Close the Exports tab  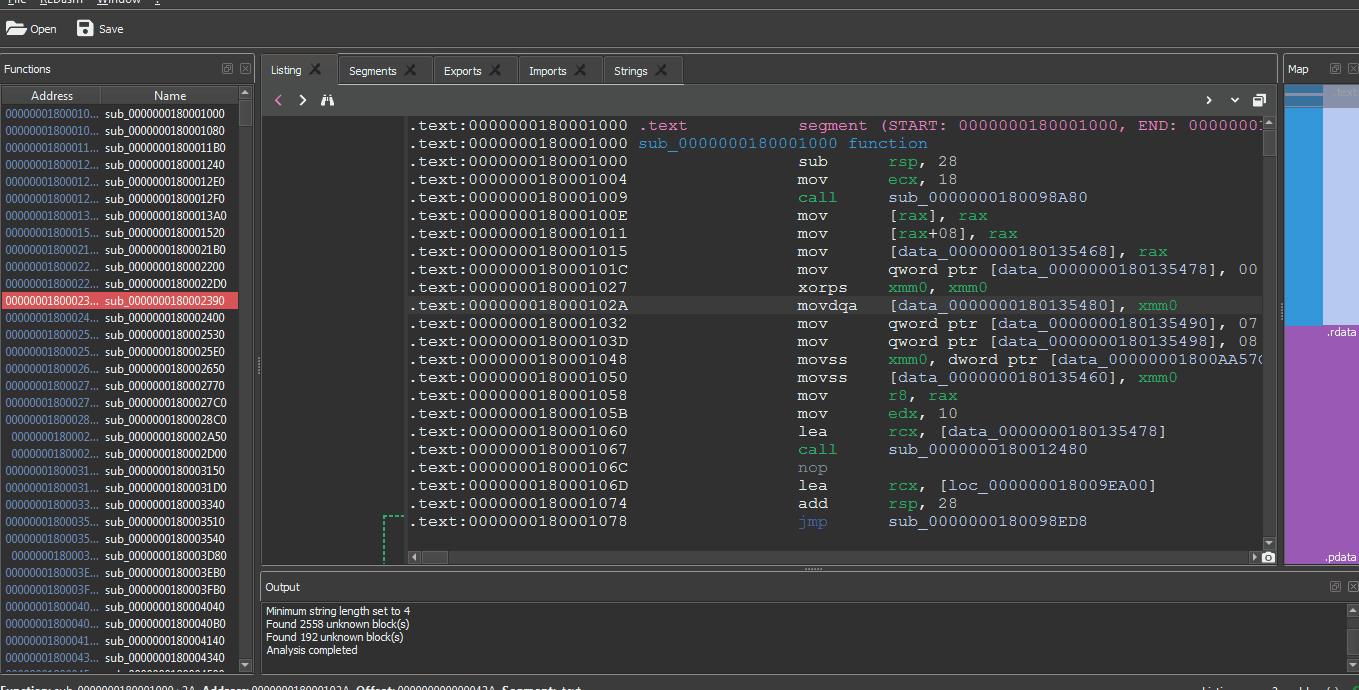[x=496, y=71]
